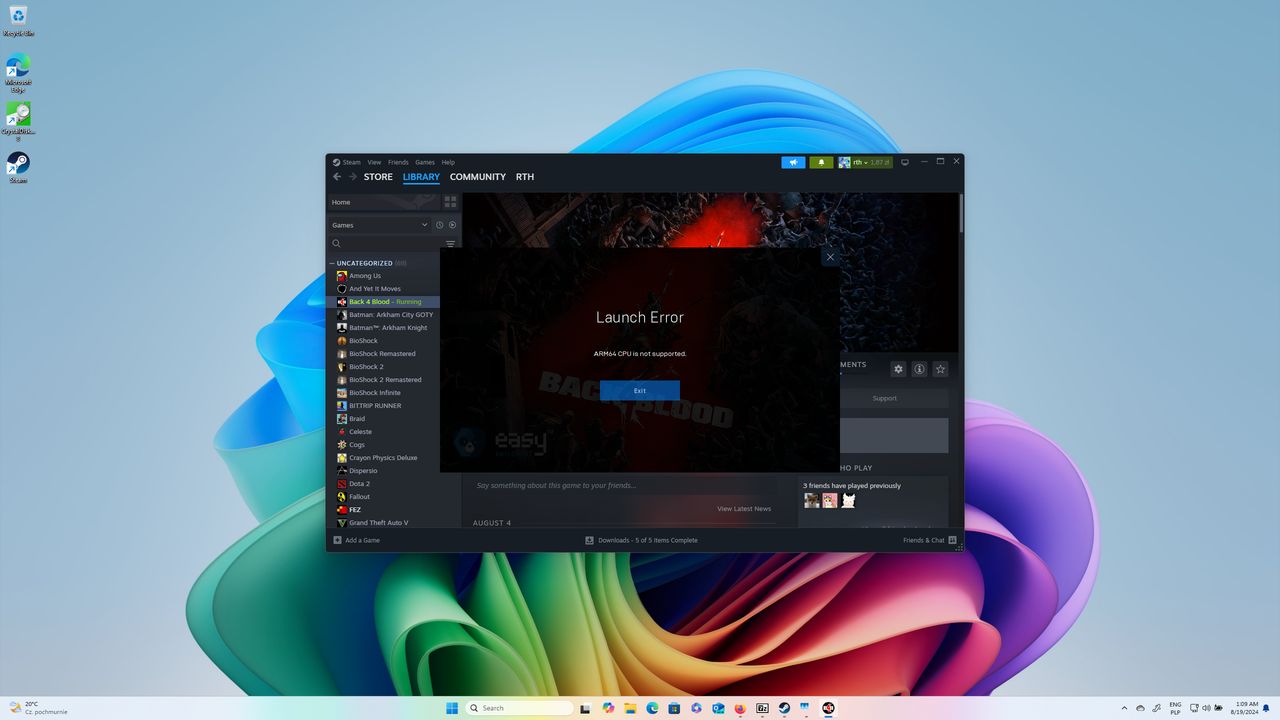Image resolution: width=1280 pixels, height=720 pixels.
Task: Switch Steam to Big Picture mode
Action: point(905,162)
